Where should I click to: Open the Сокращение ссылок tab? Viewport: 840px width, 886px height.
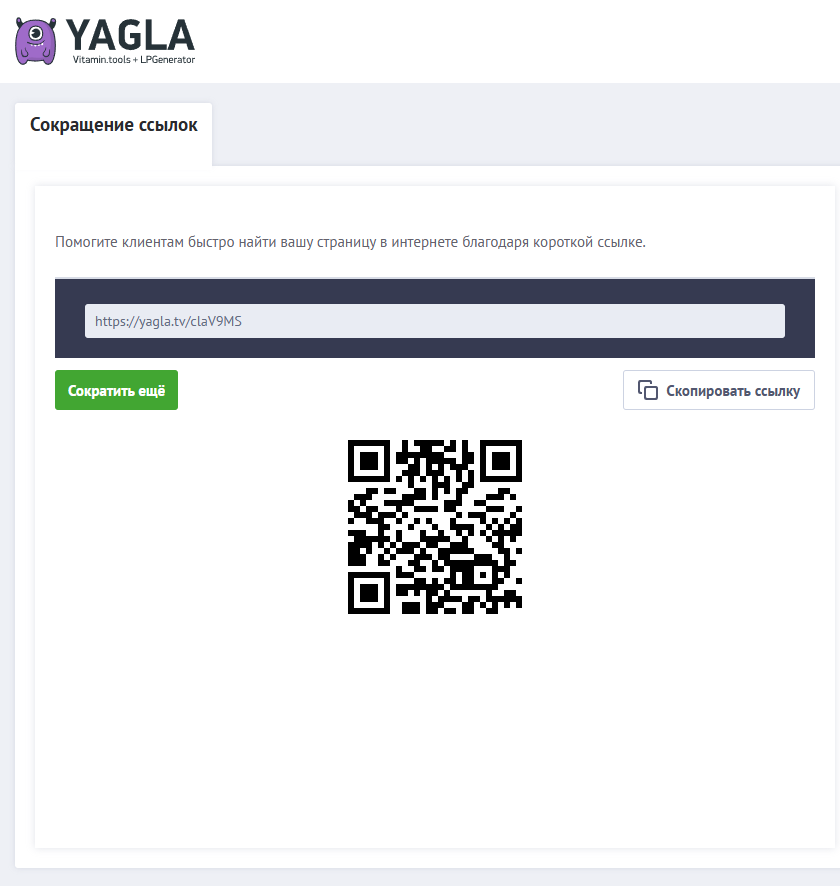[114, 125]
